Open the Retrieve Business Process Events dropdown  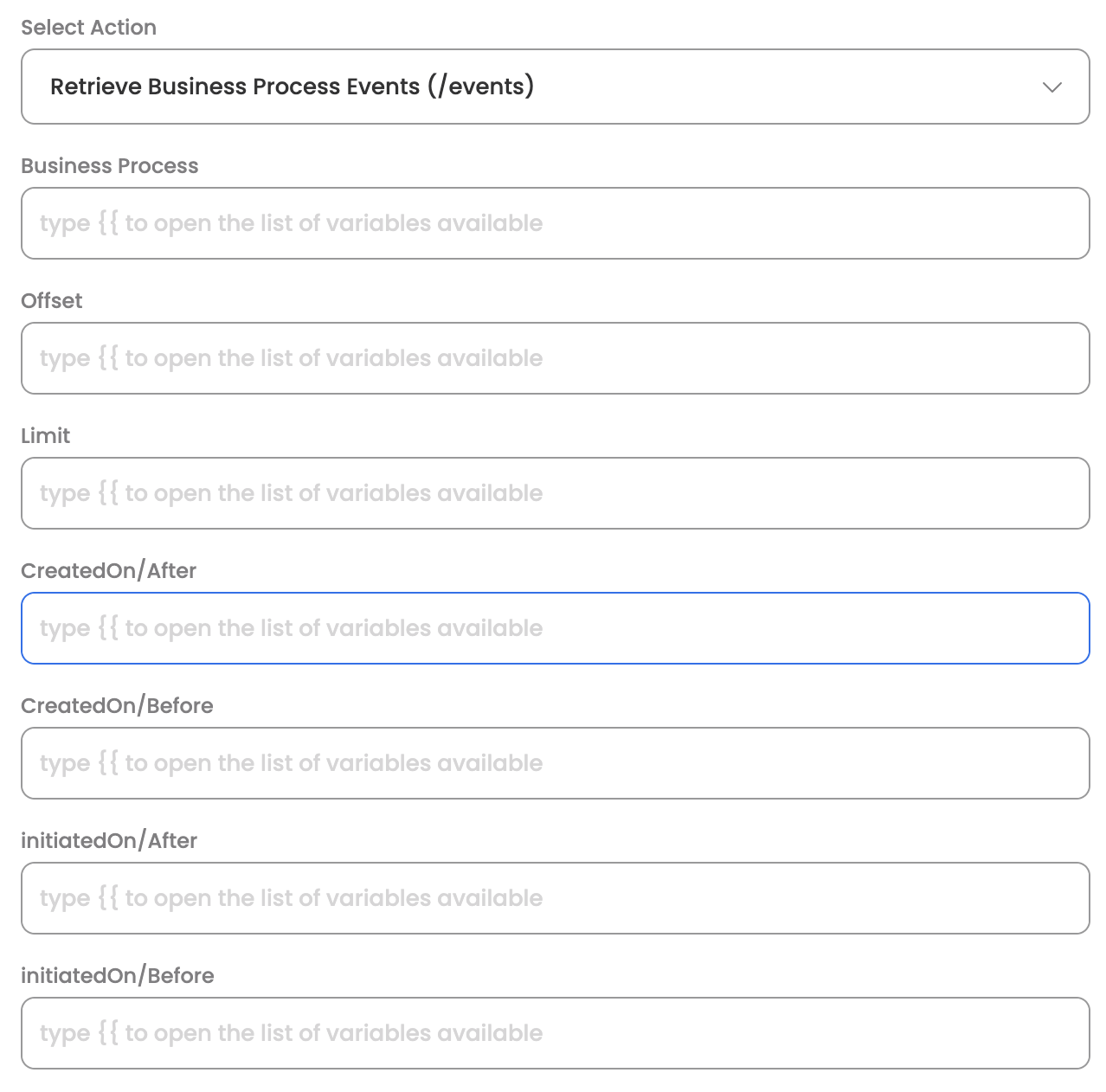554,87
